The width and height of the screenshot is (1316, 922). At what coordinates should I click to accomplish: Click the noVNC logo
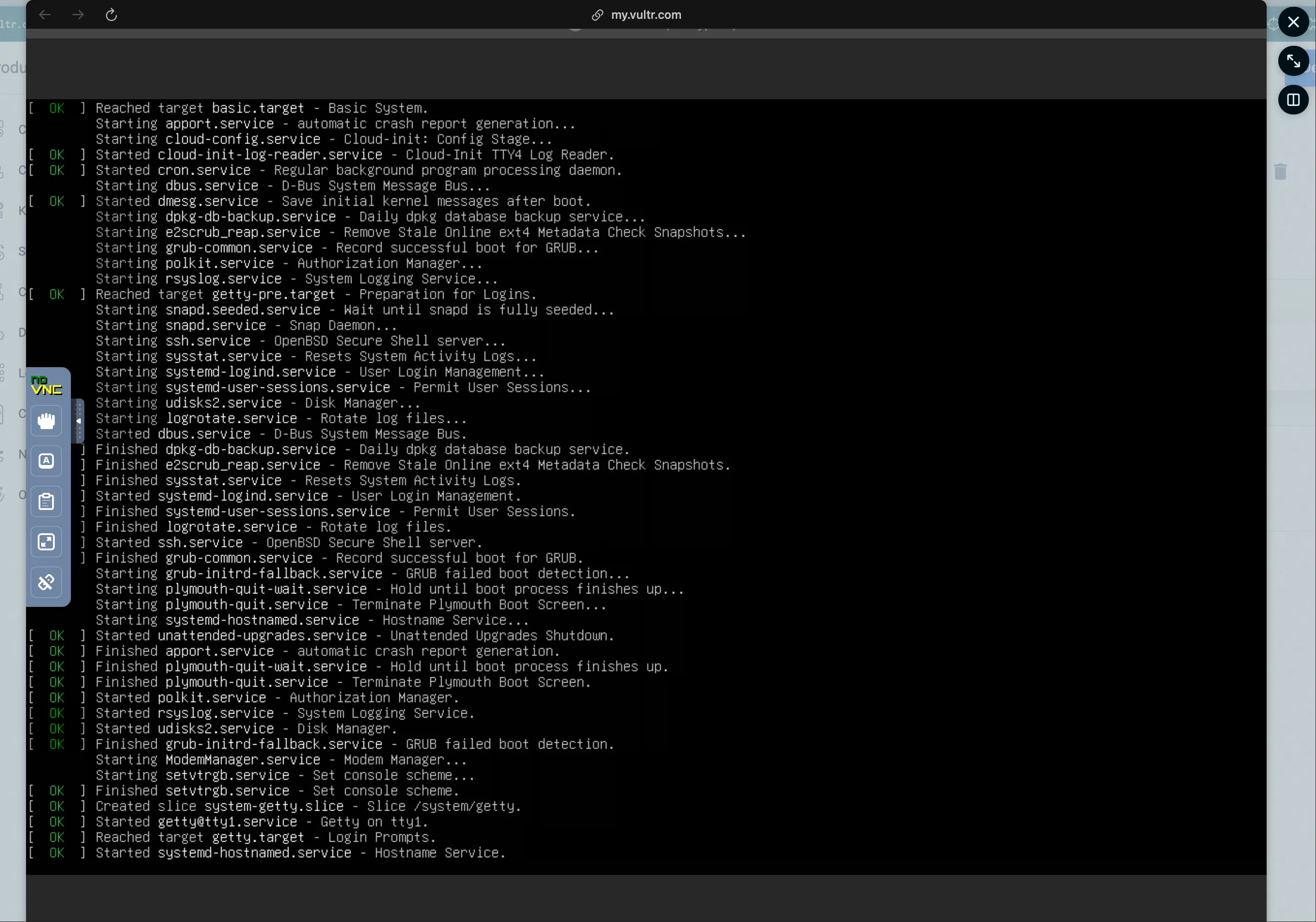click(x=46, y=385)
